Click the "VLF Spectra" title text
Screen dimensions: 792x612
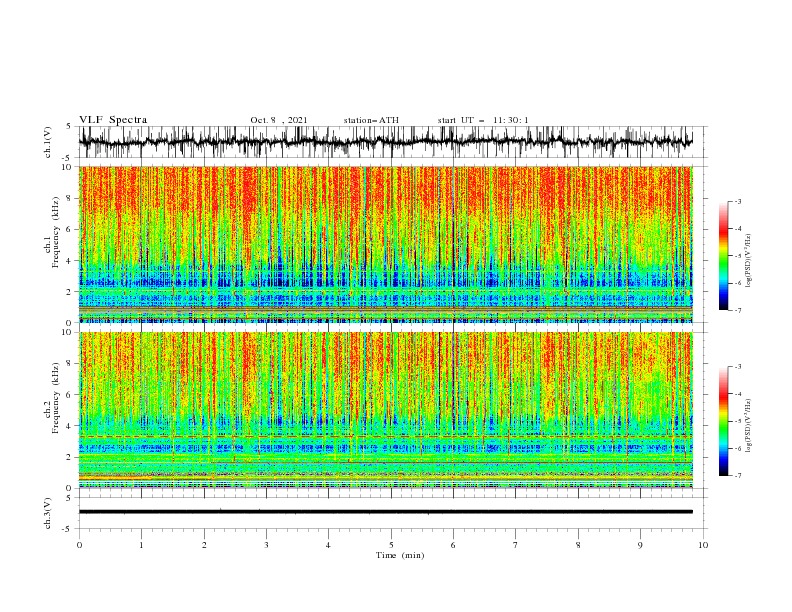pyautogui.click(x=113, y=120)
